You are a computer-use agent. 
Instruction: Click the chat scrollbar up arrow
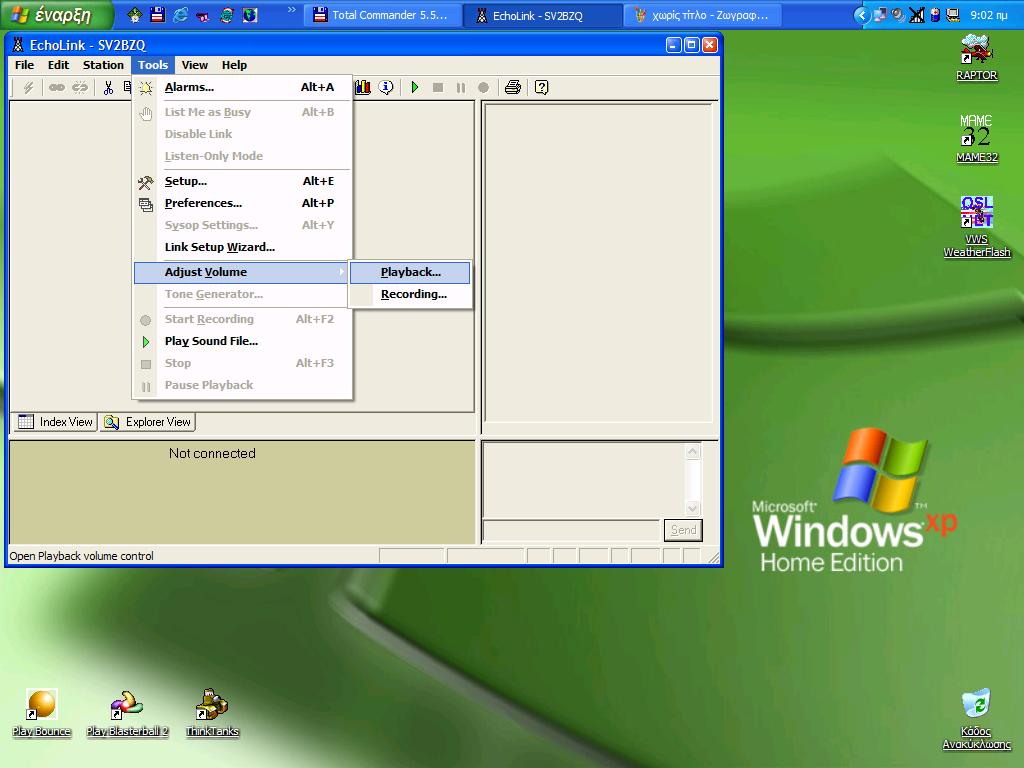tap(693, 451)
